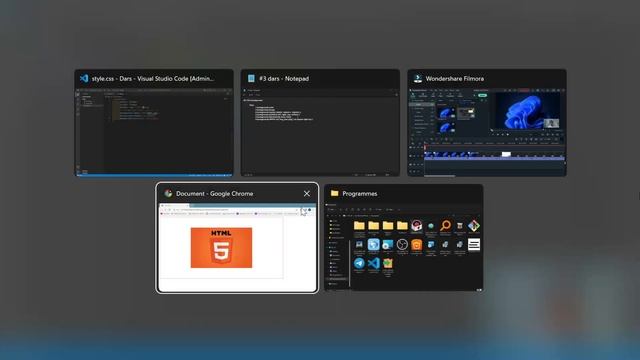Click the blue VS Code shortcut in Programmes thumbnail
This screenshot has width=640, height=360.
373,263
